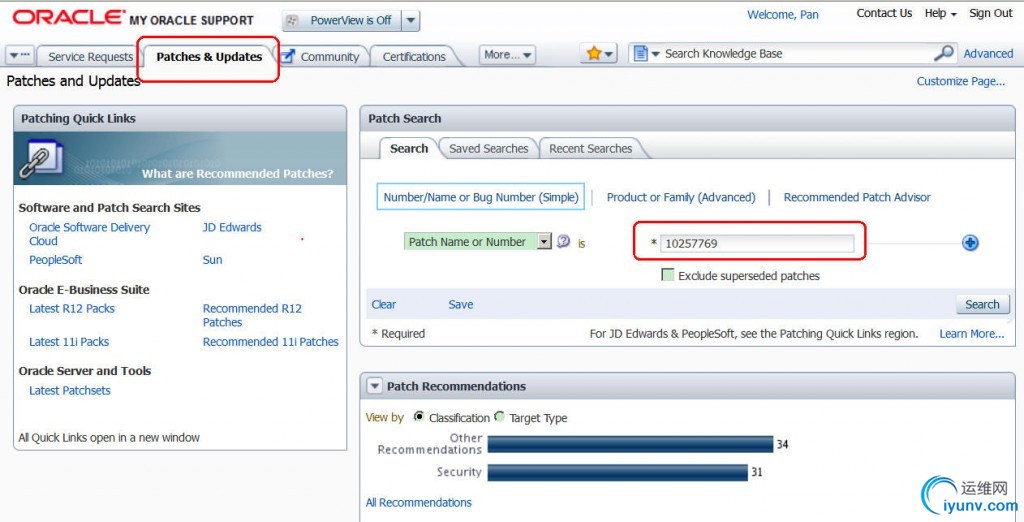
Task: Open the Help menu
Action: (x=940, y=13)
